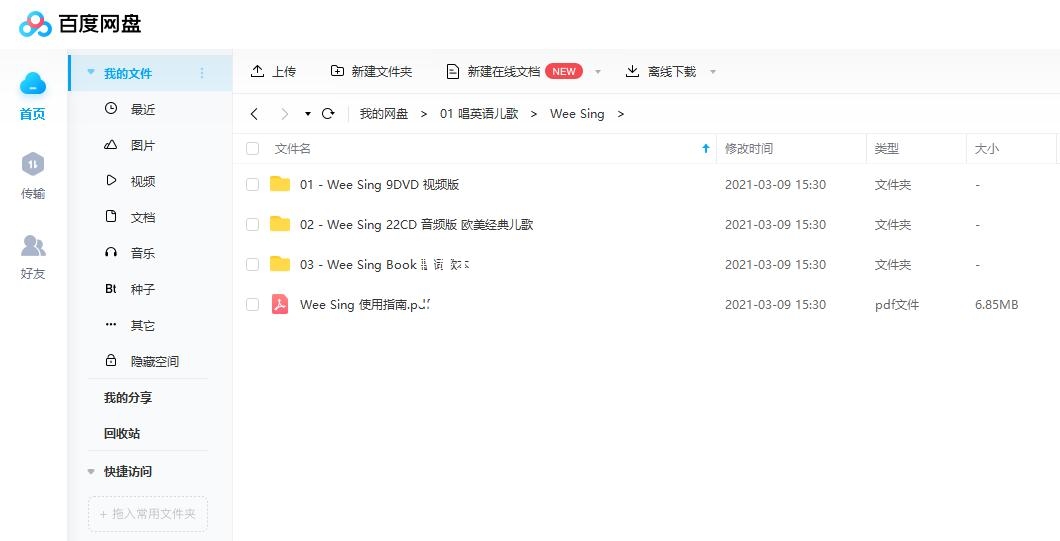Open 我的分享 in the sidebar
Image resolution: width=1060 pixels, height=541 pixels.
coord(128,398)
